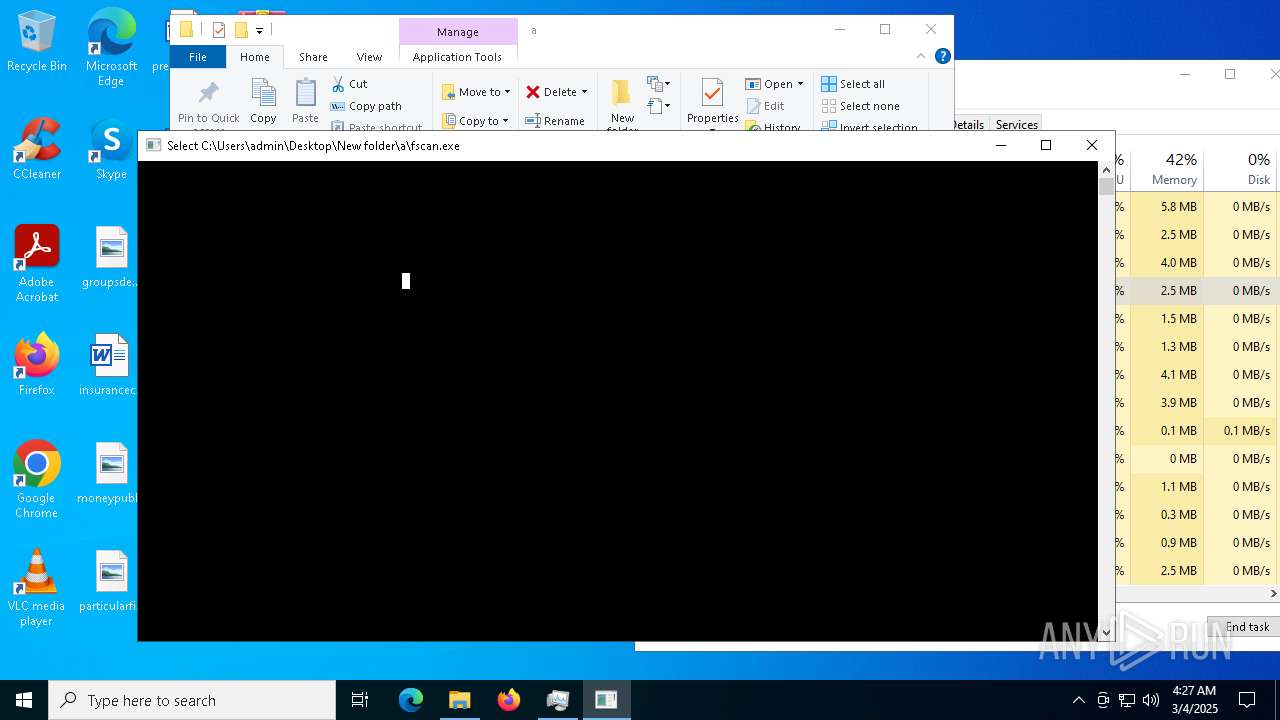Click inside the black console window area
Image resolution: width=1280 pixels, height=720 pixels.
tap(617, 400)
